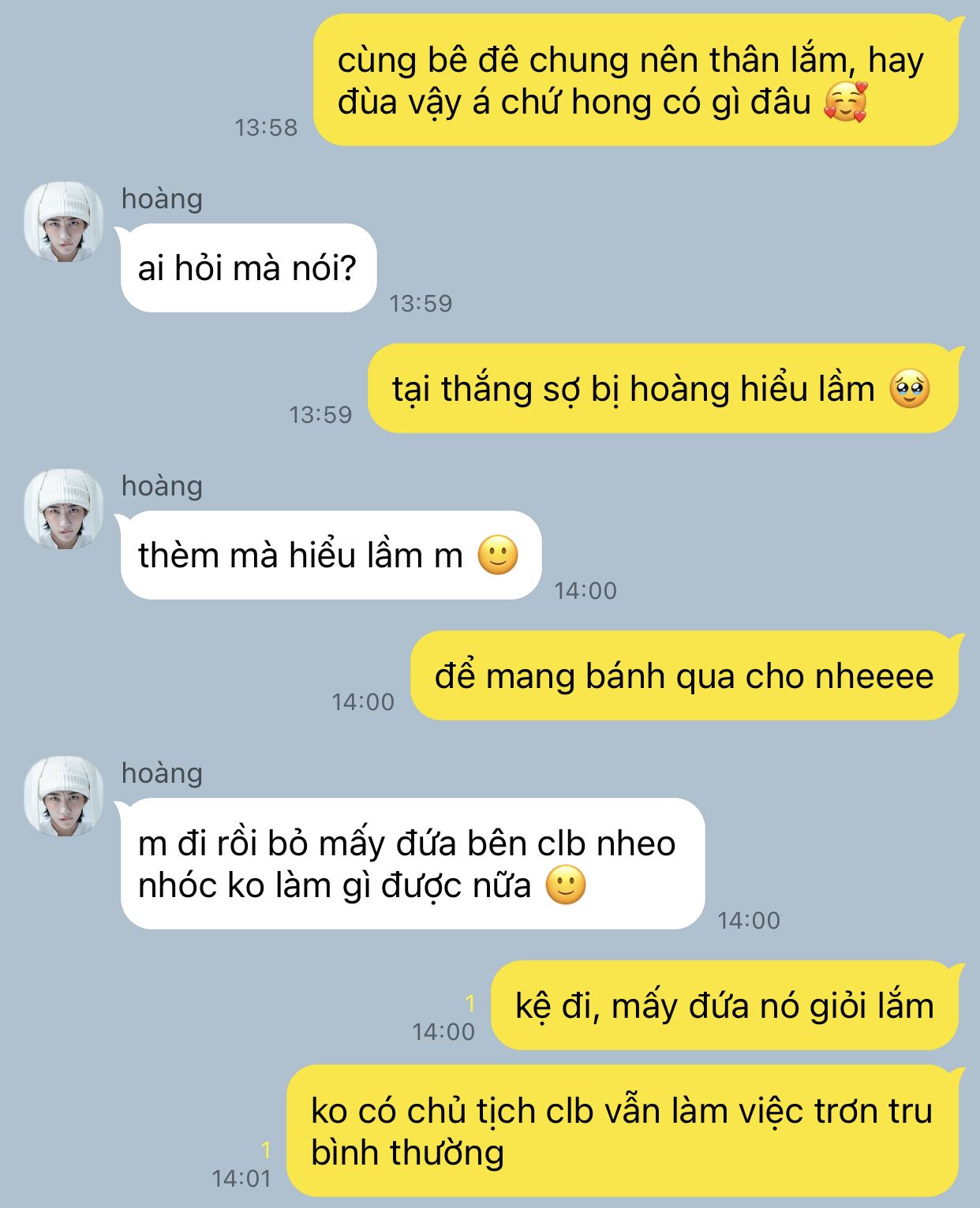Tap sender name hoàng above "thèm mà hiểu lầm"
Screen dimensions: 980x1208
point(162,486)
